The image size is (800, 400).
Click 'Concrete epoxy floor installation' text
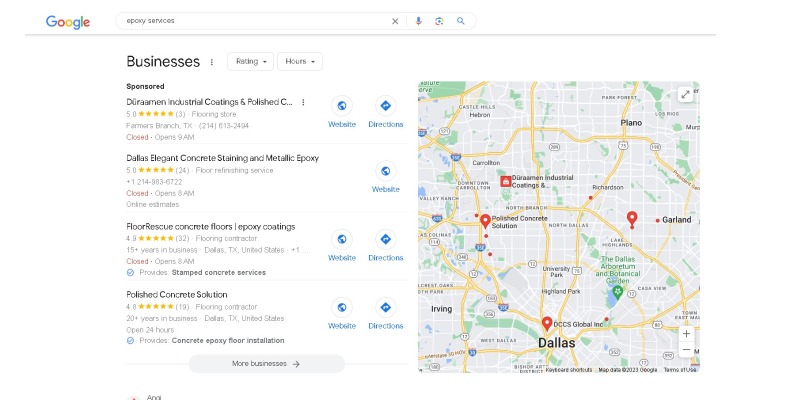[228, 340]
